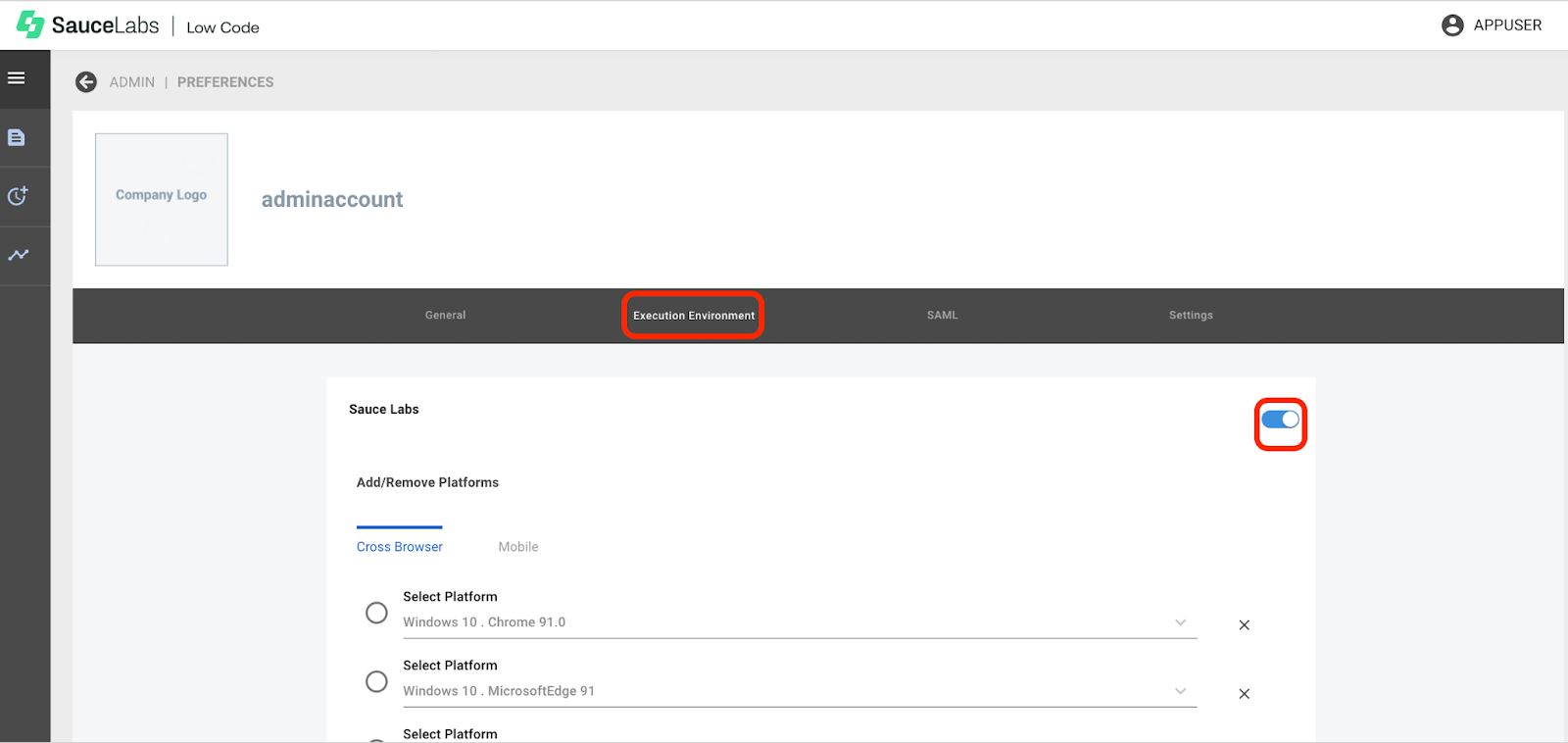Viewport: 1568px width, 743px height.
Task: Switch to the Mobile platforms tab
Action: coord(517,547)
